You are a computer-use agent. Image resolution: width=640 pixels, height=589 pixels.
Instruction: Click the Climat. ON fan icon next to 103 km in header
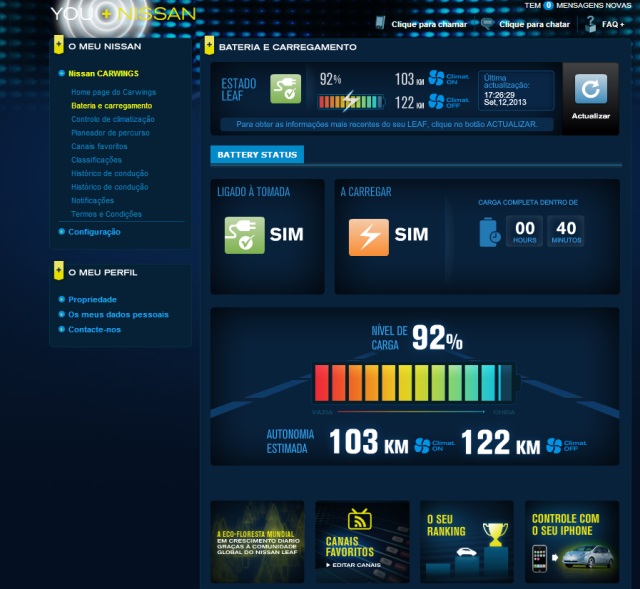(436, 78)
